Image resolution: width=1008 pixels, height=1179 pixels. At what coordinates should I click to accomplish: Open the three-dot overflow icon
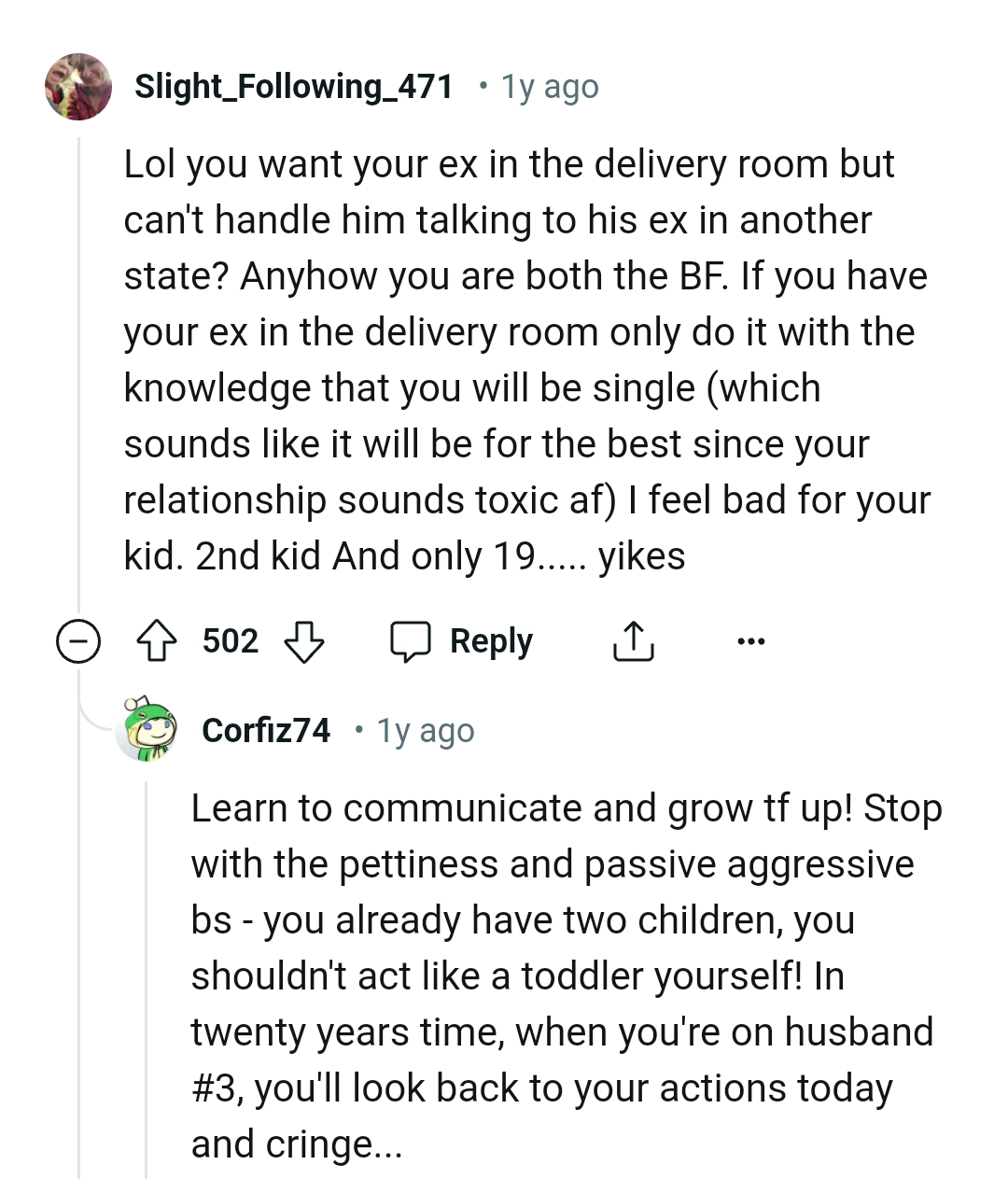click(x=751, y=640)
